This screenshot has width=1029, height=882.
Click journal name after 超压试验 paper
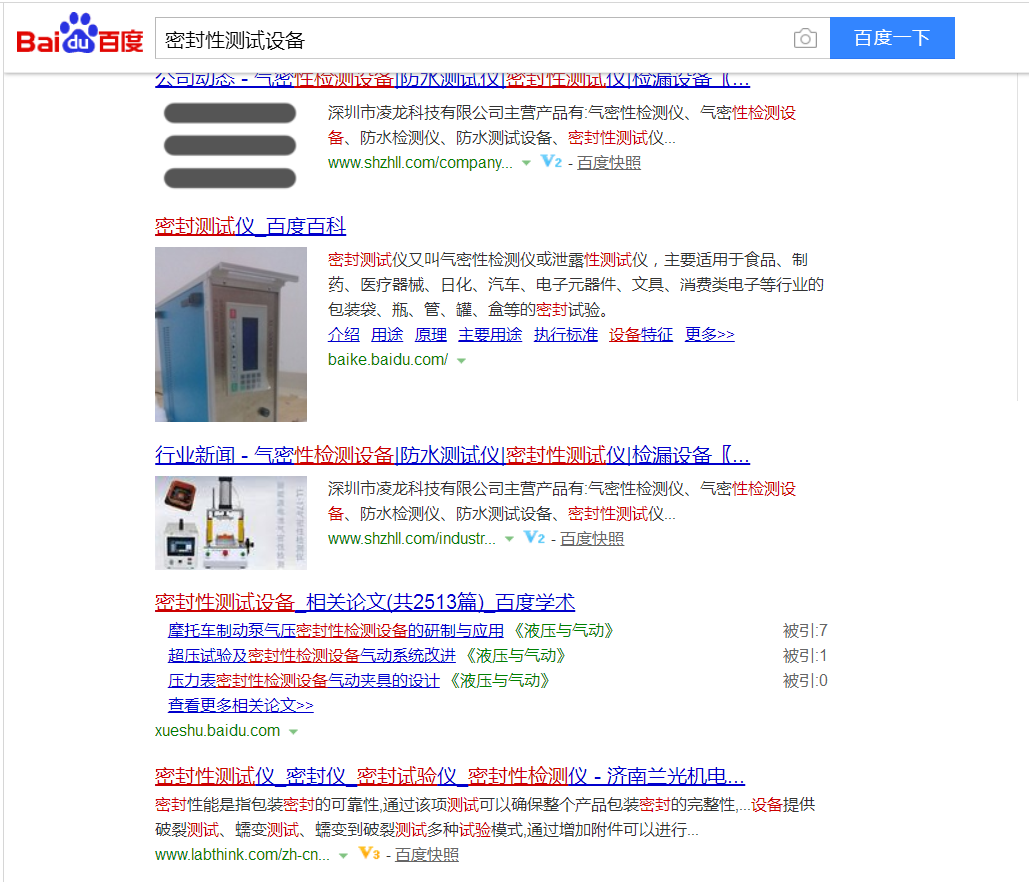click(516, 656)
